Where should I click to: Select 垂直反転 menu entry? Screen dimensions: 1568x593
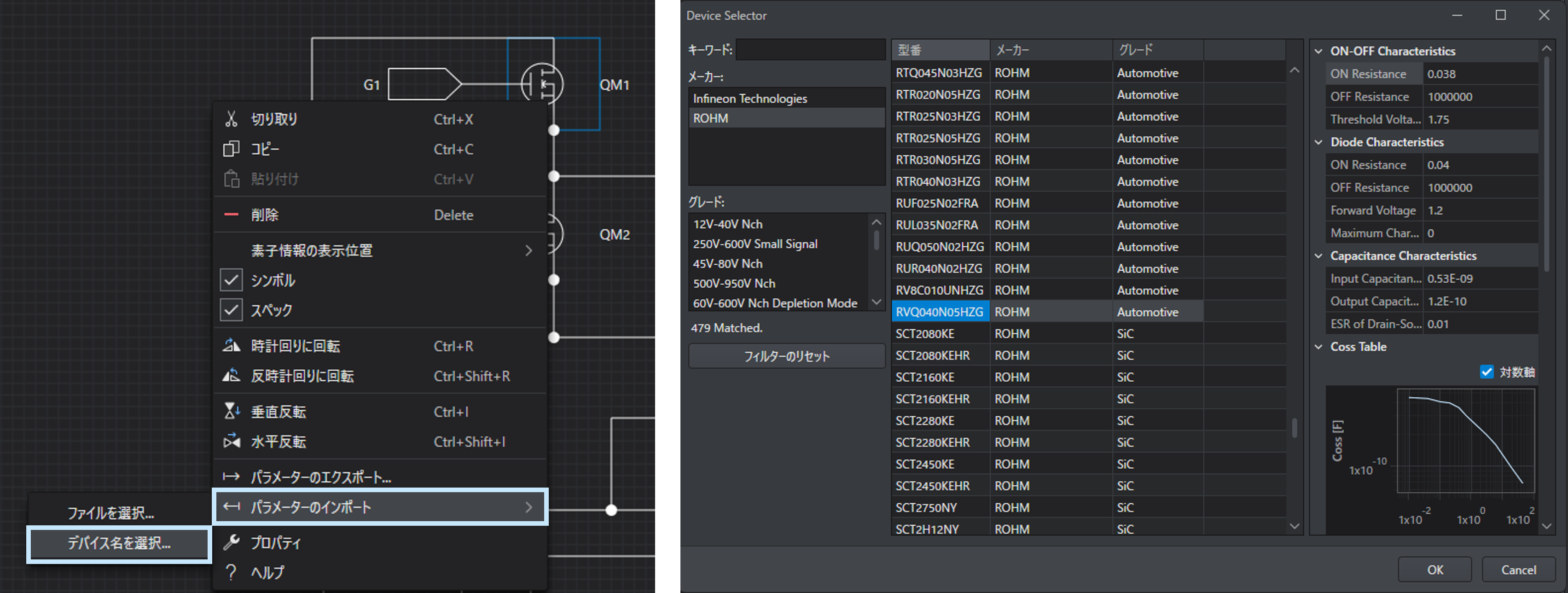coord(379,411)
